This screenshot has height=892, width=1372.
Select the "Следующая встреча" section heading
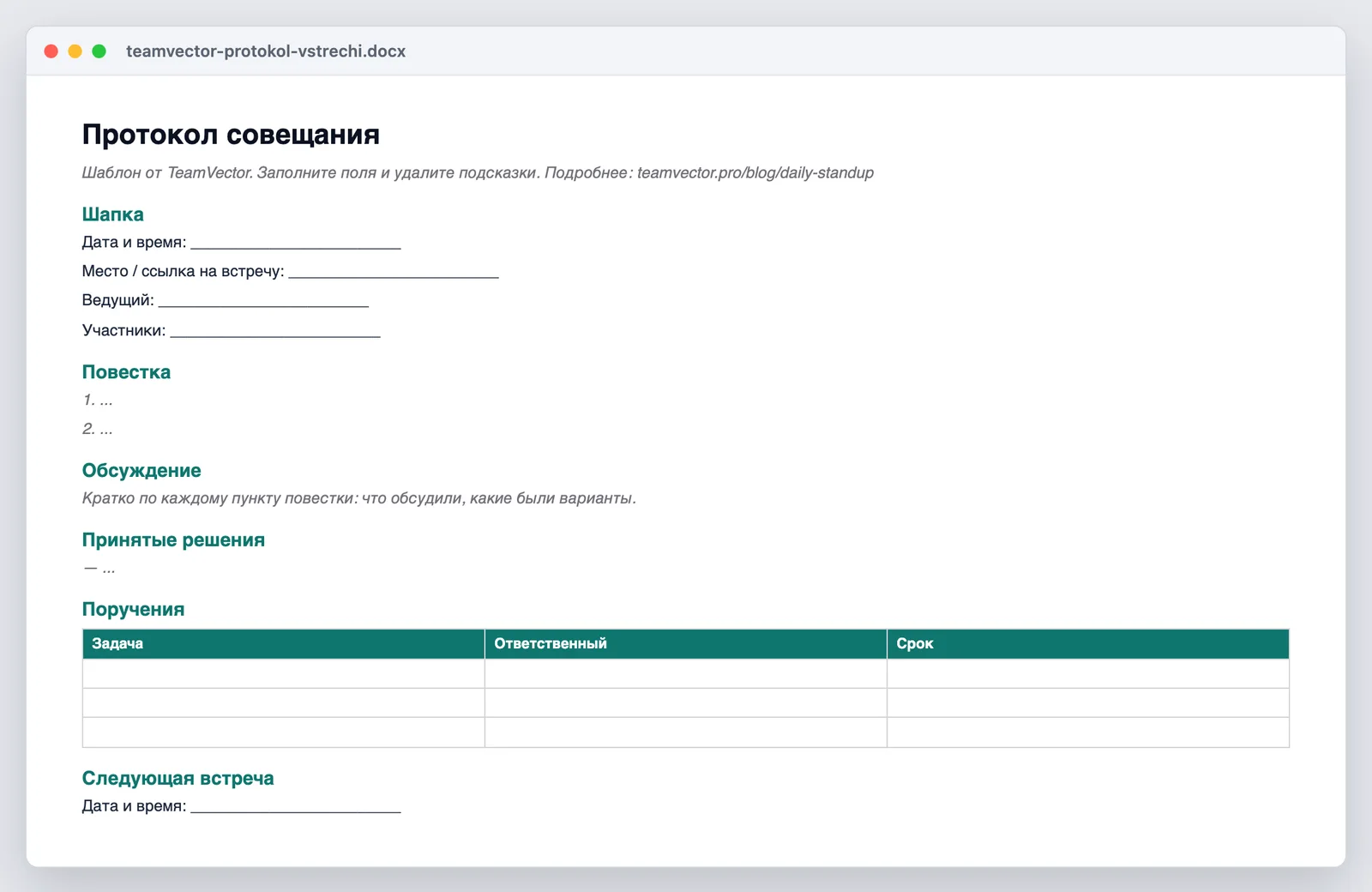coord(178,779)
